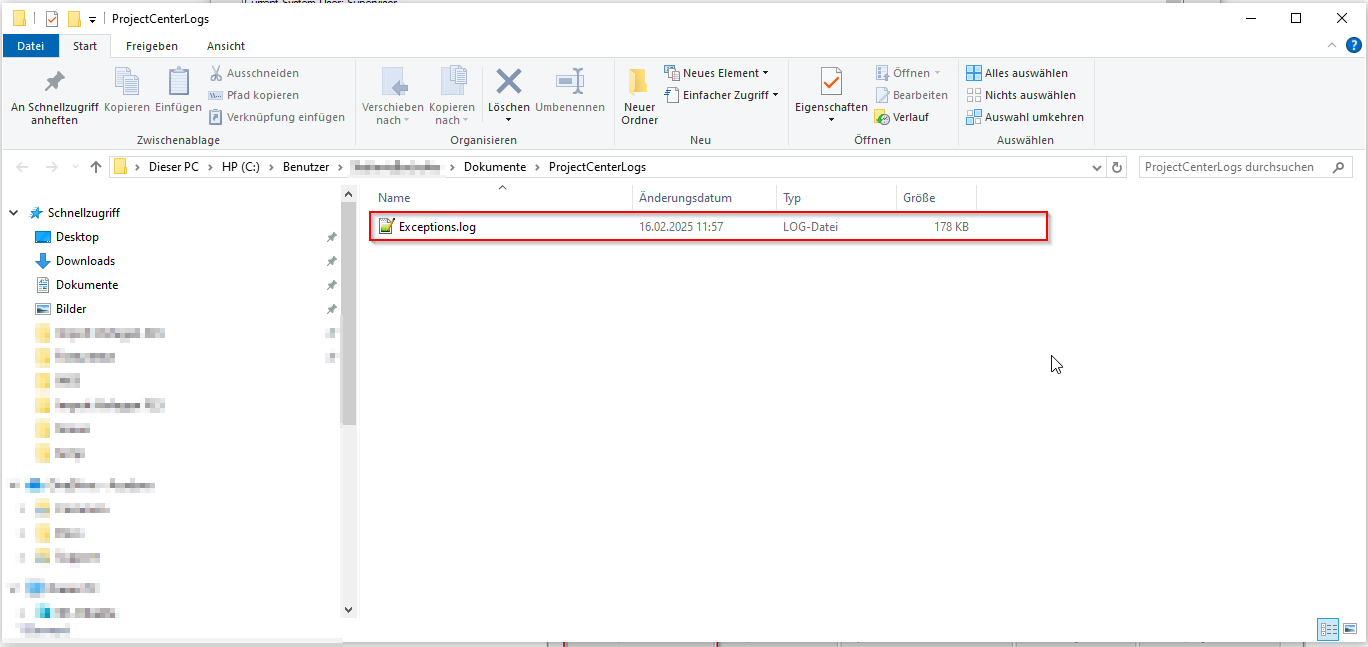The image size is (1368, 647).
Task: Click the blue help question mark icon
Action: [x=1352, y=46]
